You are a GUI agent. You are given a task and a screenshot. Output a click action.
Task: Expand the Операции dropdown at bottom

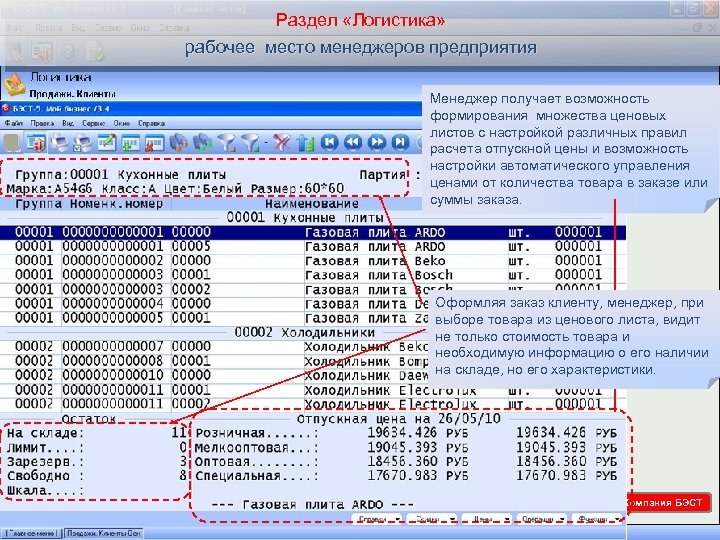(x=542, y=519)
